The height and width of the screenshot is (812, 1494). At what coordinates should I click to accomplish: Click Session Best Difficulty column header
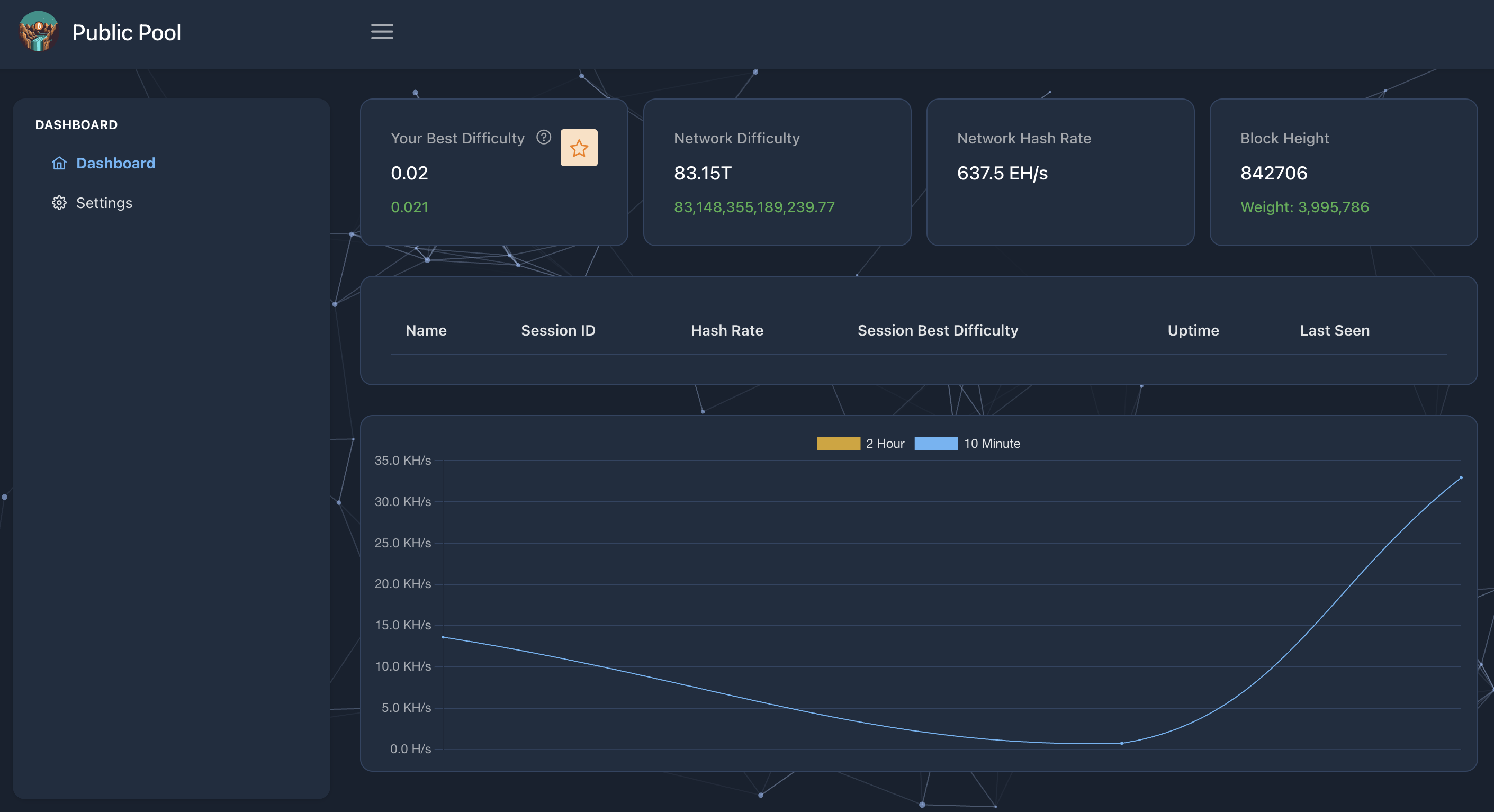(937, 330)
